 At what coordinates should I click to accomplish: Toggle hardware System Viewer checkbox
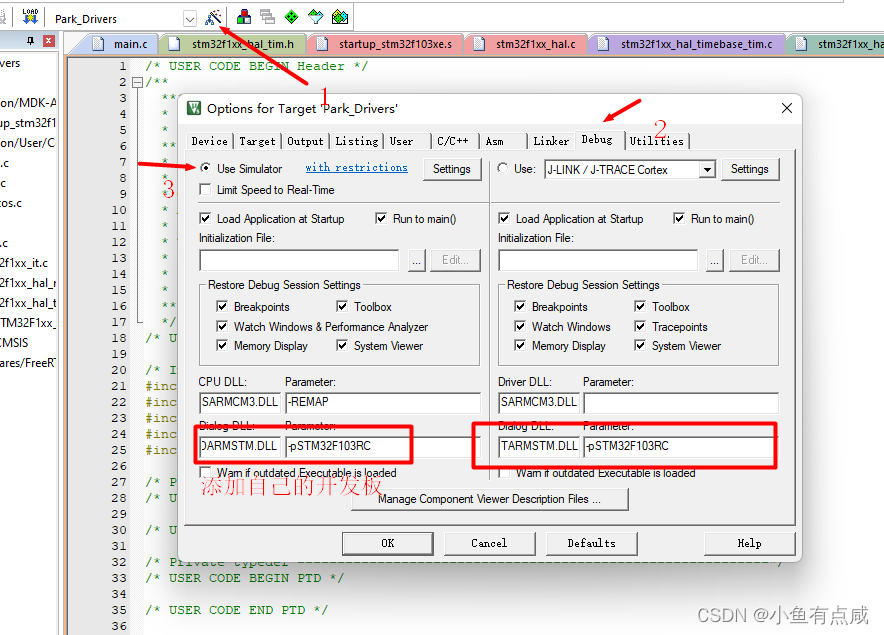pos(640,345)
